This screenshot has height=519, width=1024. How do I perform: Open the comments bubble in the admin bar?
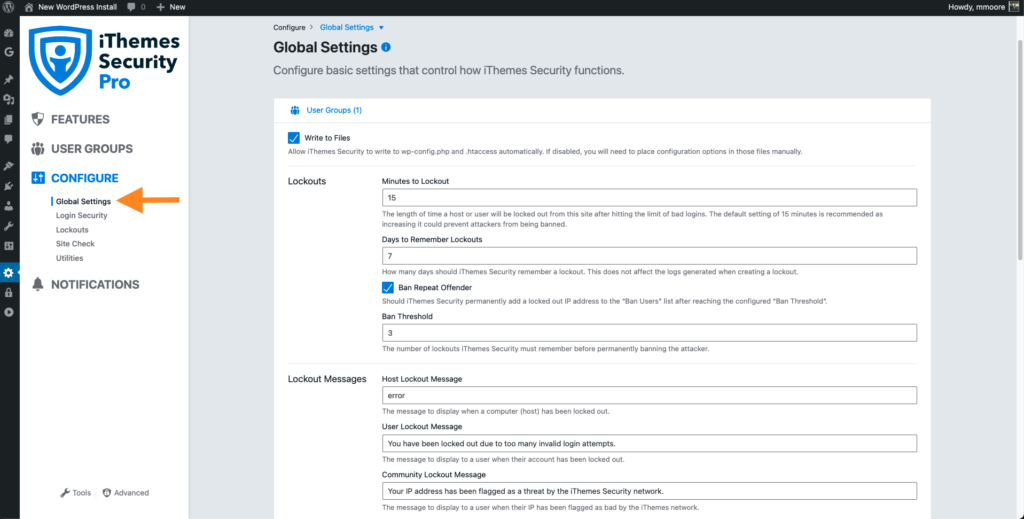[136, 7]
